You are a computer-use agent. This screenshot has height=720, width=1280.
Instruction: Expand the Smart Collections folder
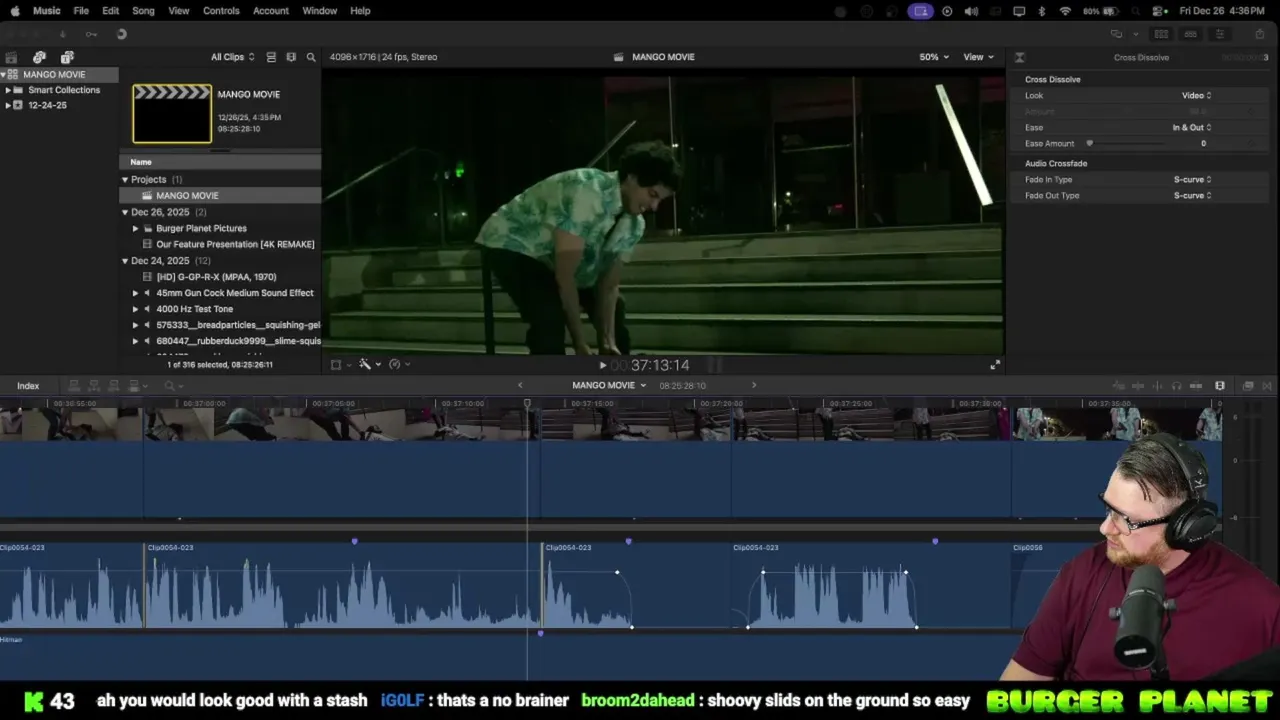8,90
